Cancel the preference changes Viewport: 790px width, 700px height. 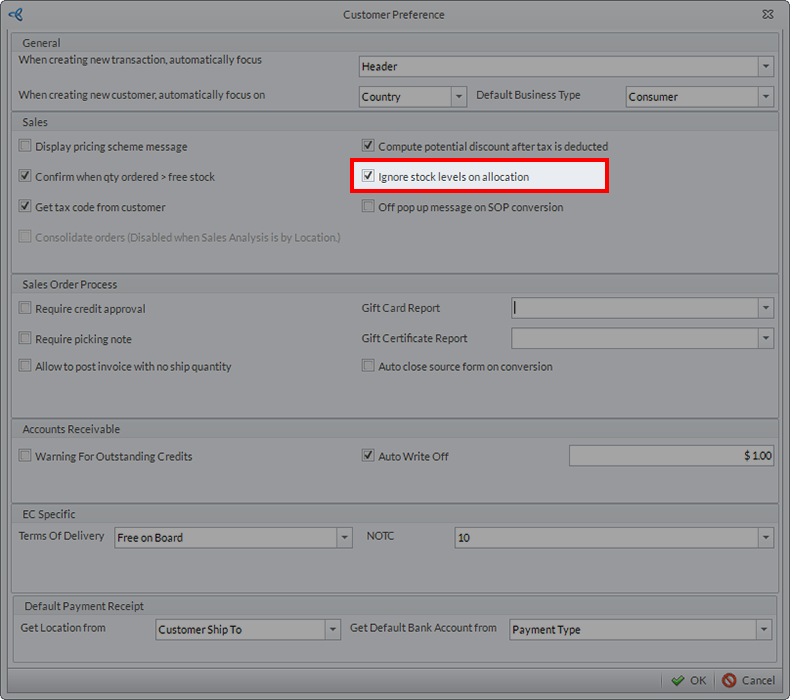tap(748, 680)
